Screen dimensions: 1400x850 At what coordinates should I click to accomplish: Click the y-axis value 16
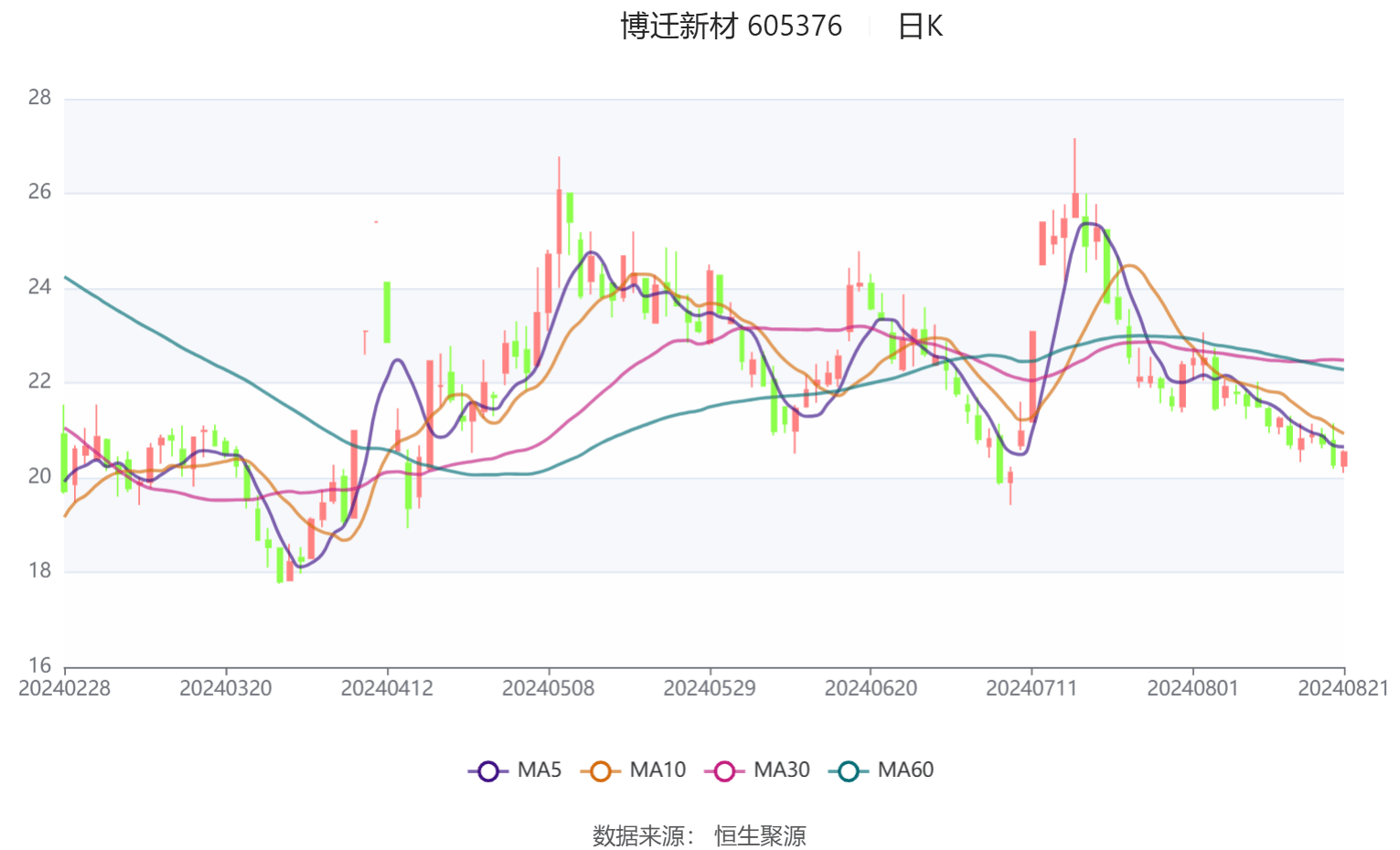pos(39,665)
